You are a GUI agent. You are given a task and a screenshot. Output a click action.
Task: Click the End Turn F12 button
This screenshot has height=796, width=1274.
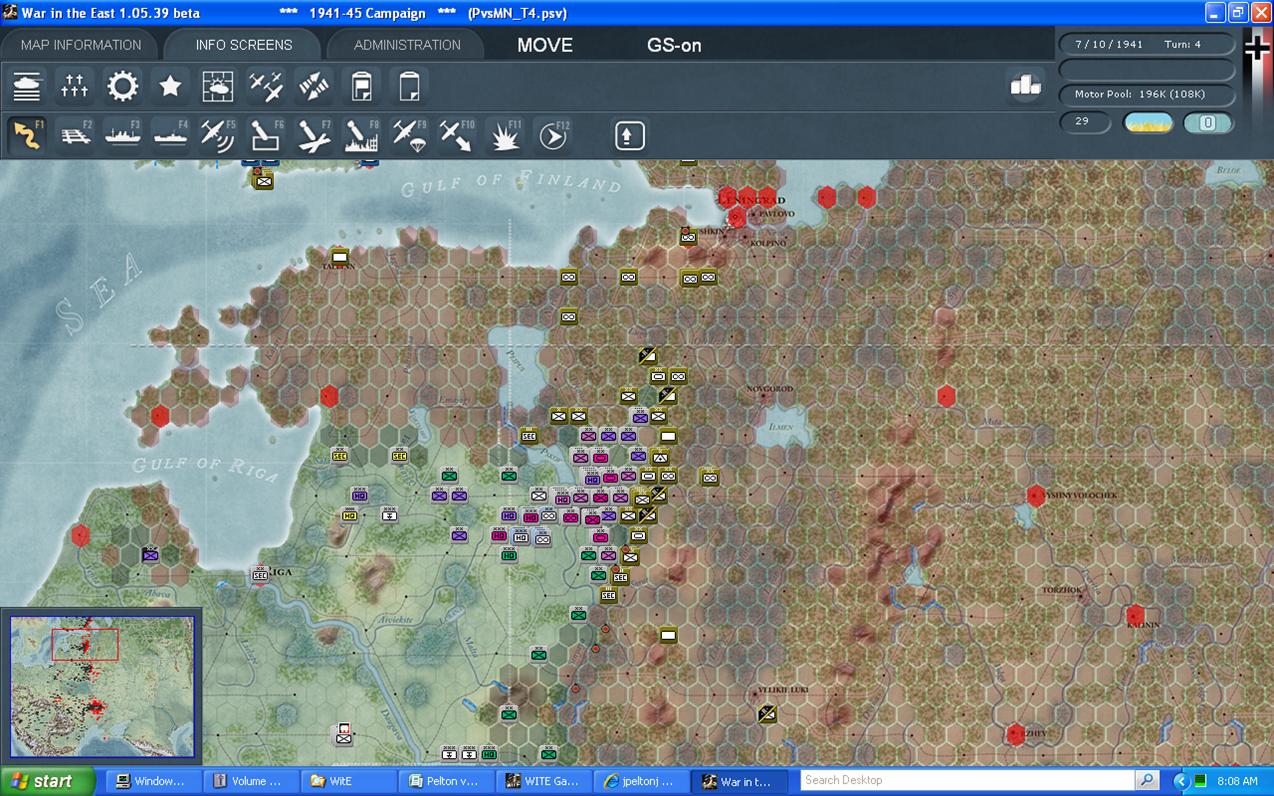click(552, 135)
